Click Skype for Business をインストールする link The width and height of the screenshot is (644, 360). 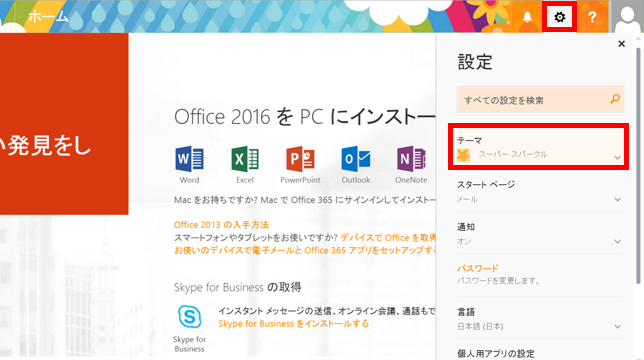(293, 324)
